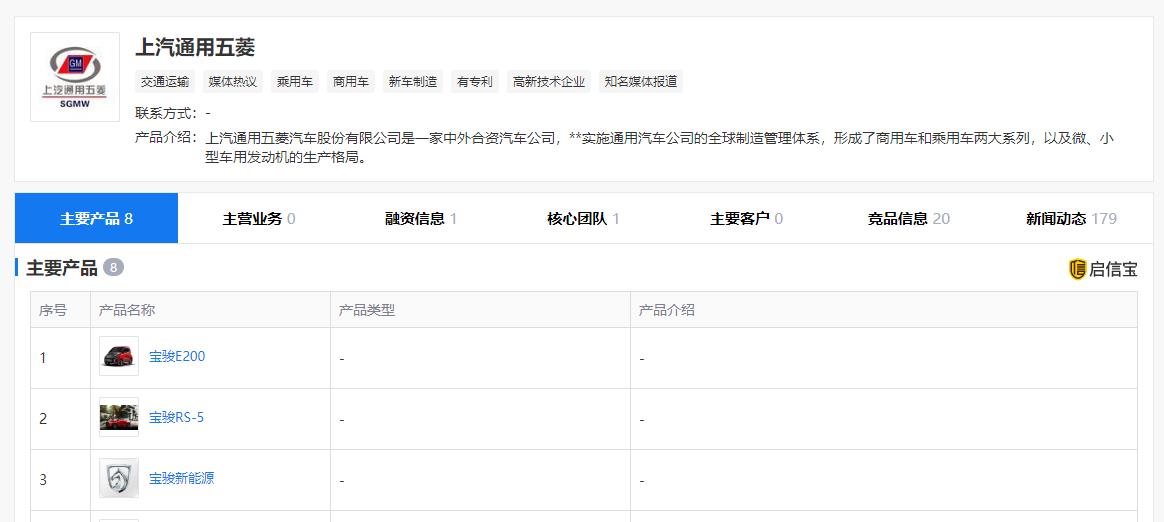Click the 有专利 tag

tap(475, 82)
